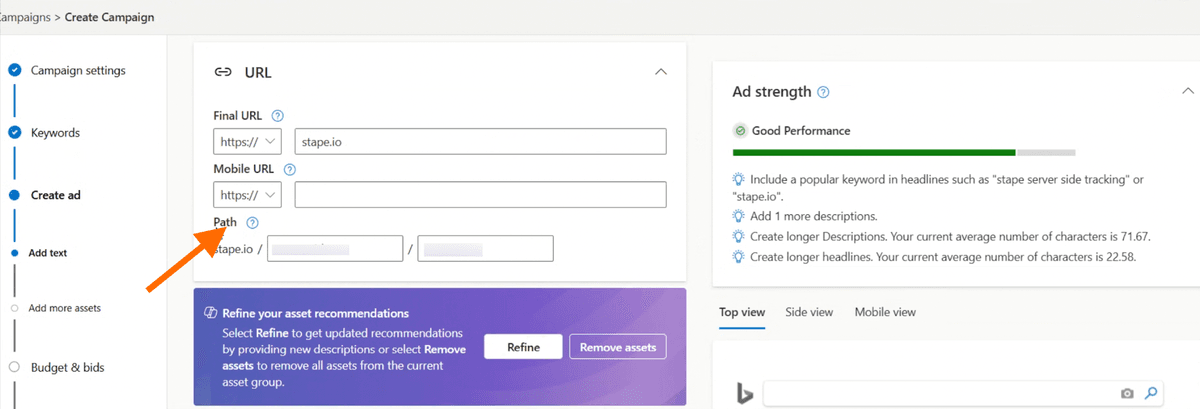Click the camera visual search icon

tap(1127, 393)
